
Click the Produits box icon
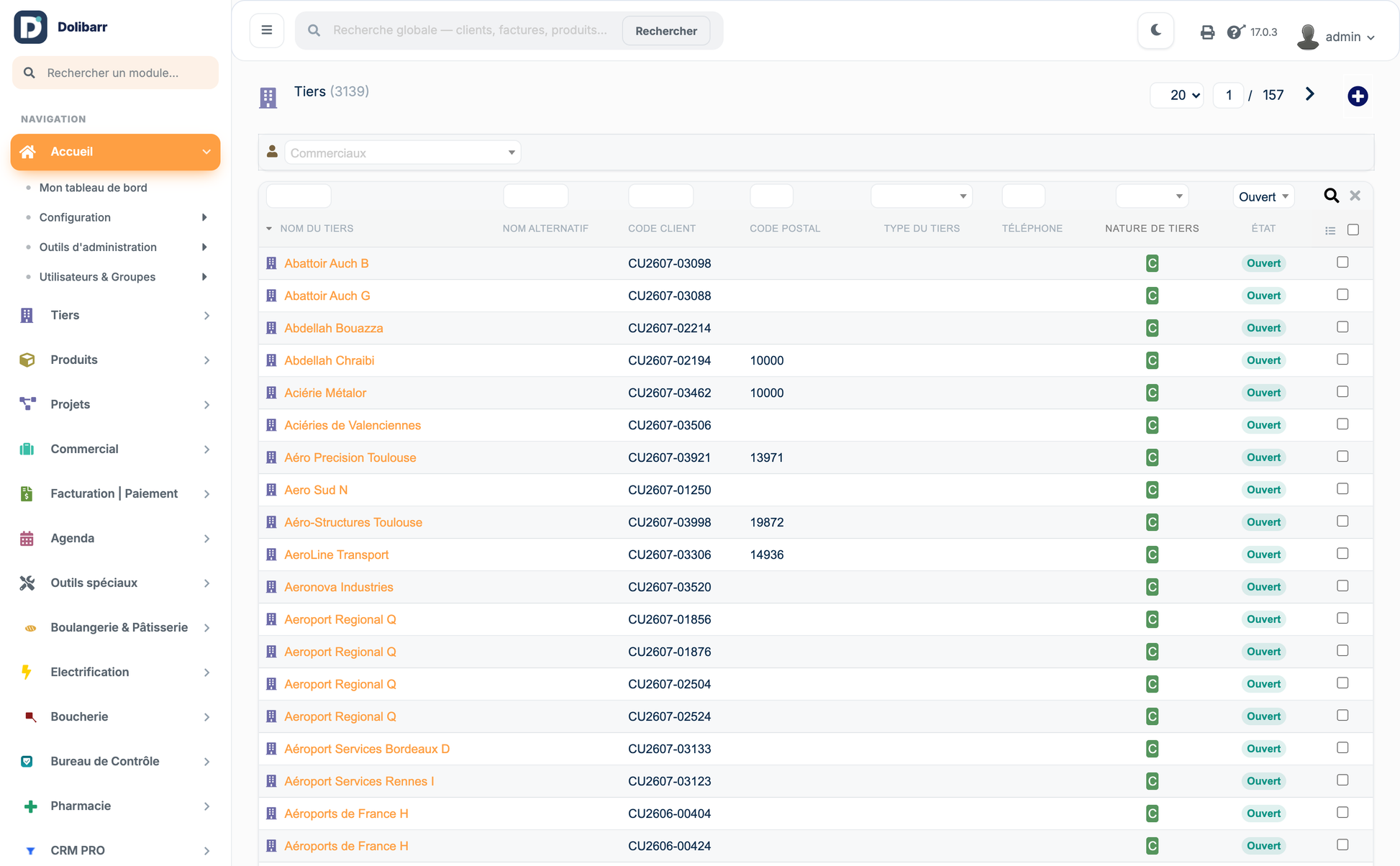pyautogui.click(x=27, y=360)
